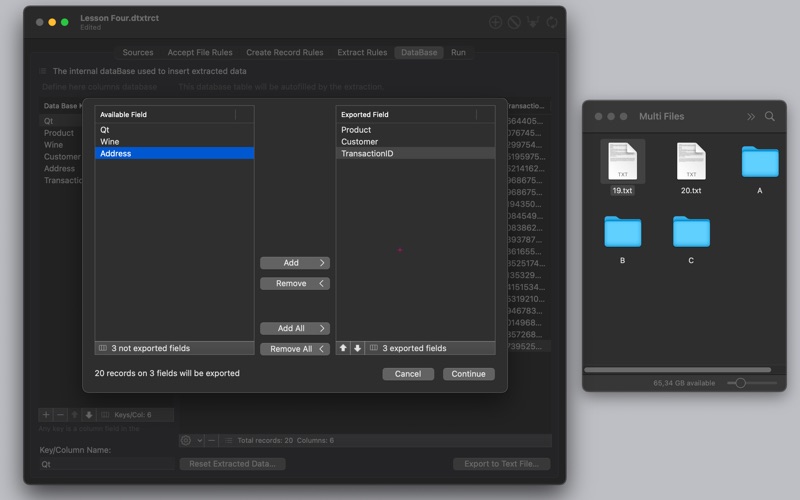
Task: Select folder B in Multi Files
Action: coord(622,232)
